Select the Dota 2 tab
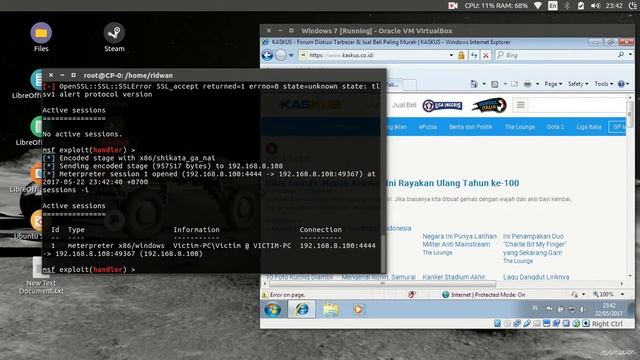The width and height of the screenshot is (640, 360). pos(555,127)
